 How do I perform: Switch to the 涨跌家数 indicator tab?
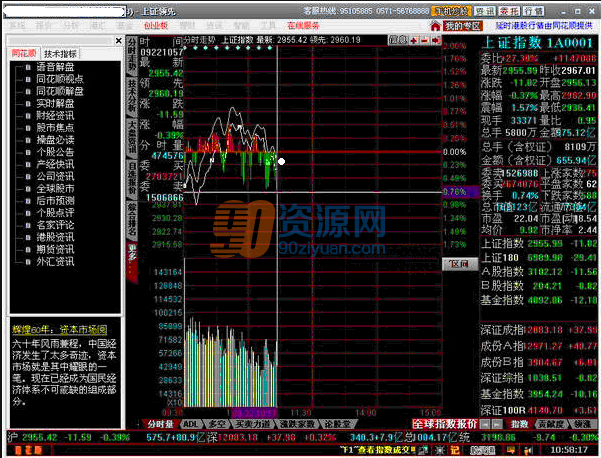pos(297,424)
